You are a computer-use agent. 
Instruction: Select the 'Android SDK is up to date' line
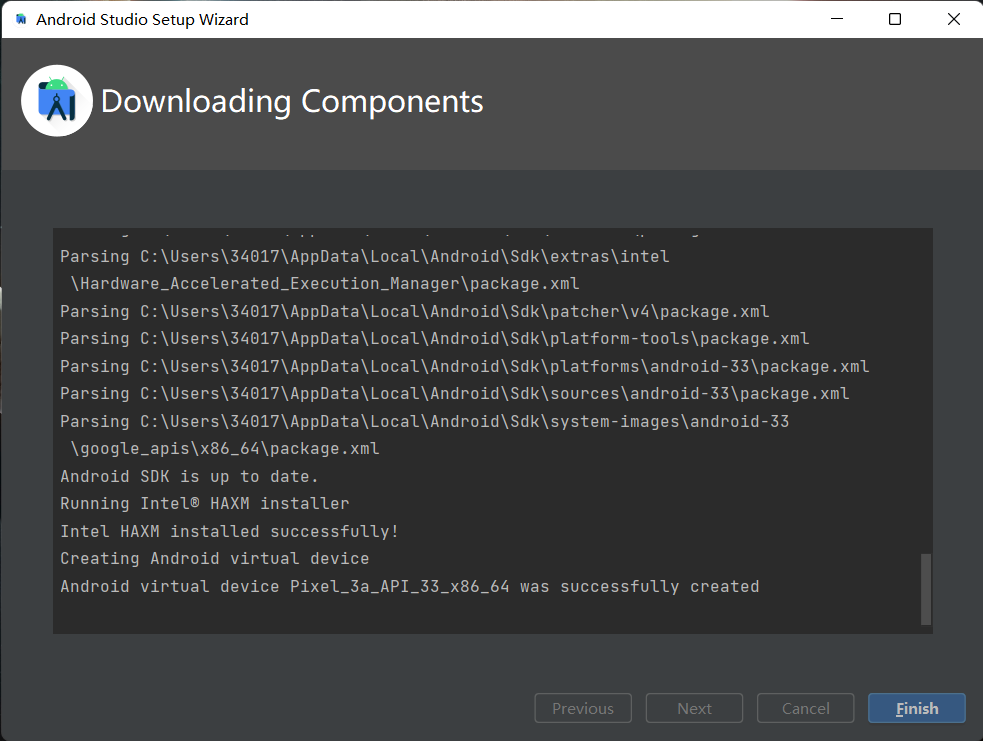tap(189, 477)
